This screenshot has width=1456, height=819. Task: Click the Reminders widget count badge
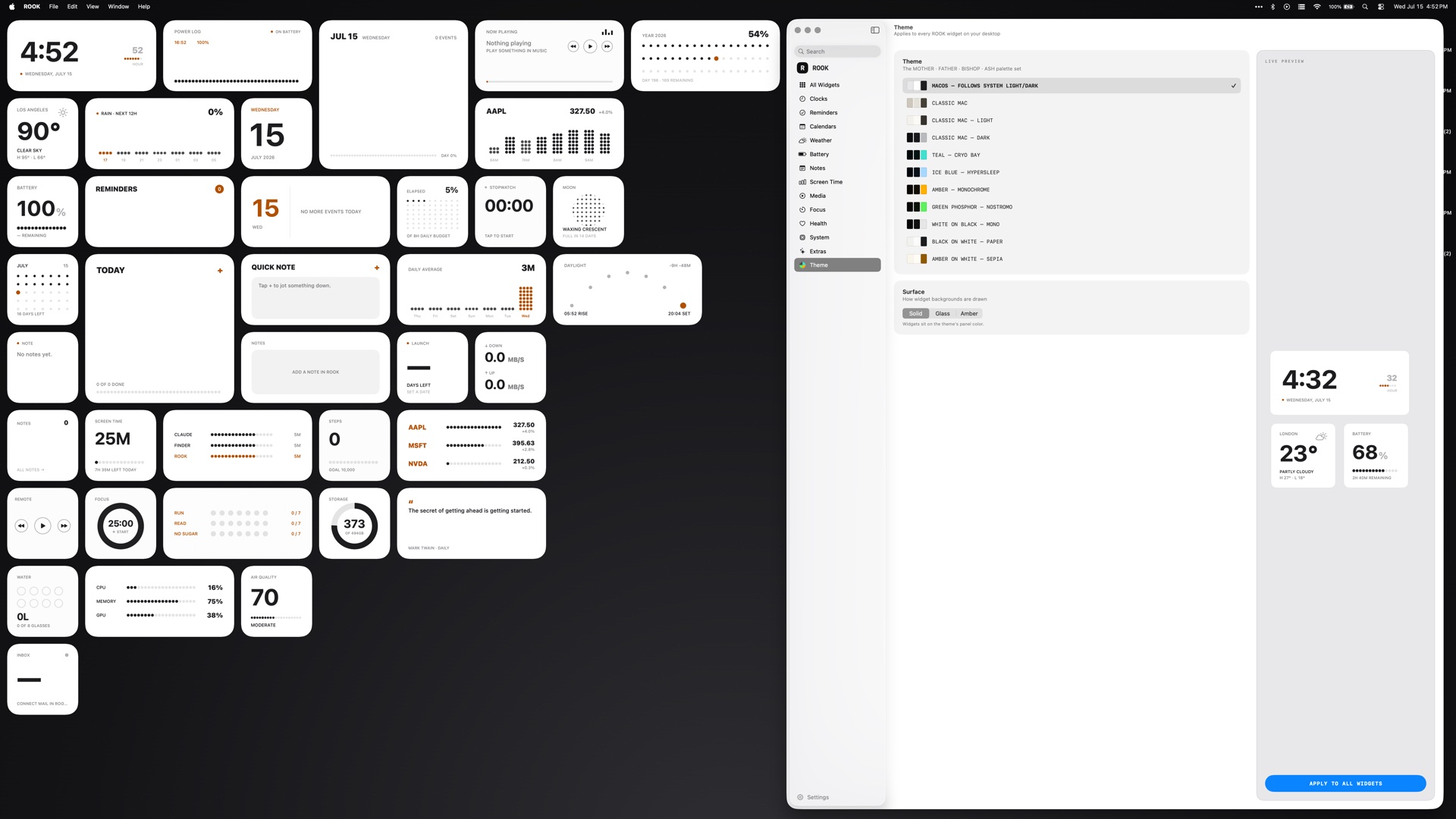(x=219, y=190)
